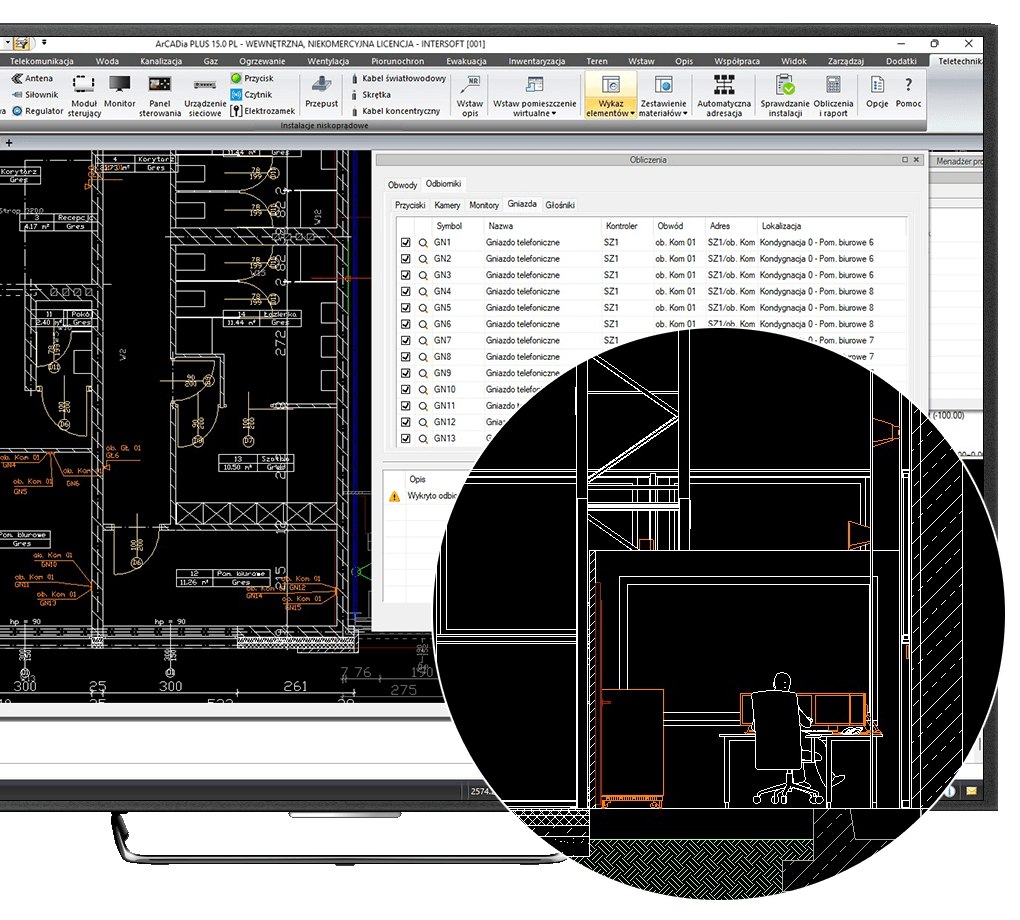The height and width of the screenshot is (920, 1020).
Task: Insert a Przepust element
Action: pos(321,91)
